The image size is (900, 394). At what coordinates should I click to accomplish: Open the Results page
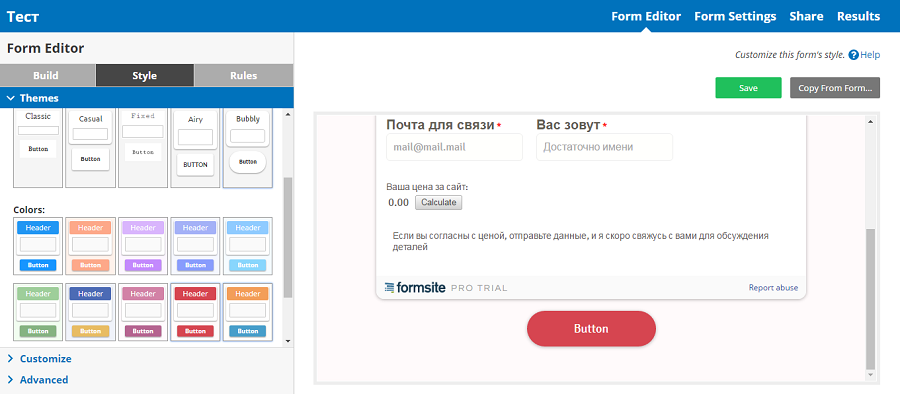pyautogui.click(x=858, y=16)
